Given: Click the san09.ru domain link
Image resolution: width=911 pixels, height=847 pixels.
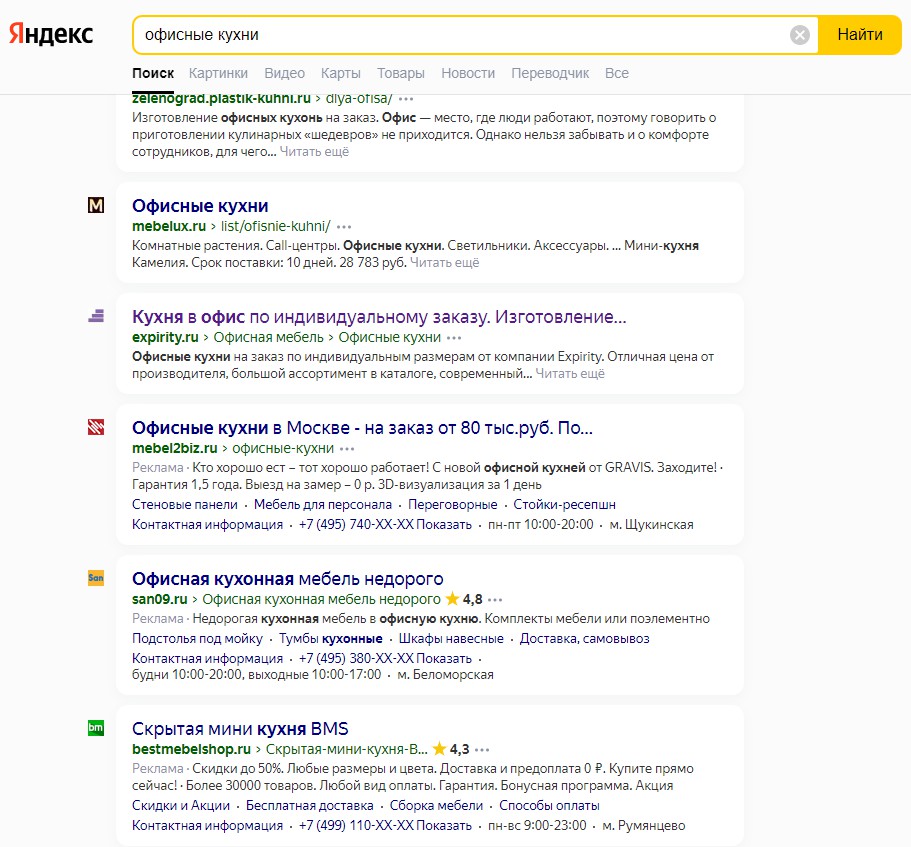Looking at the screenshot, I should pos(160,599).
